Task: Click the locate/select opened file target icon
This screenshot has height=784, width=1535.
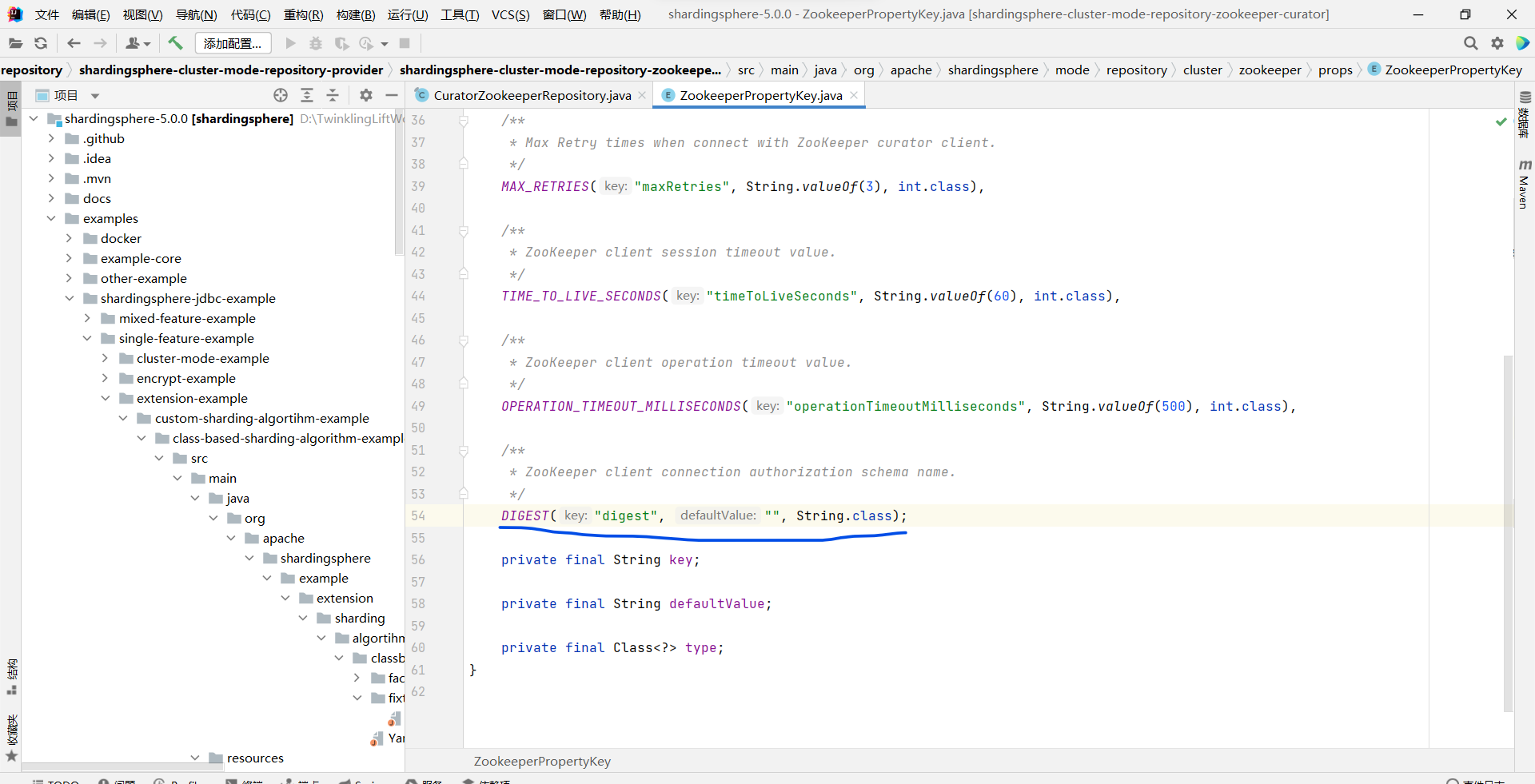Action: pyautogui.click(x=281, y=95)
